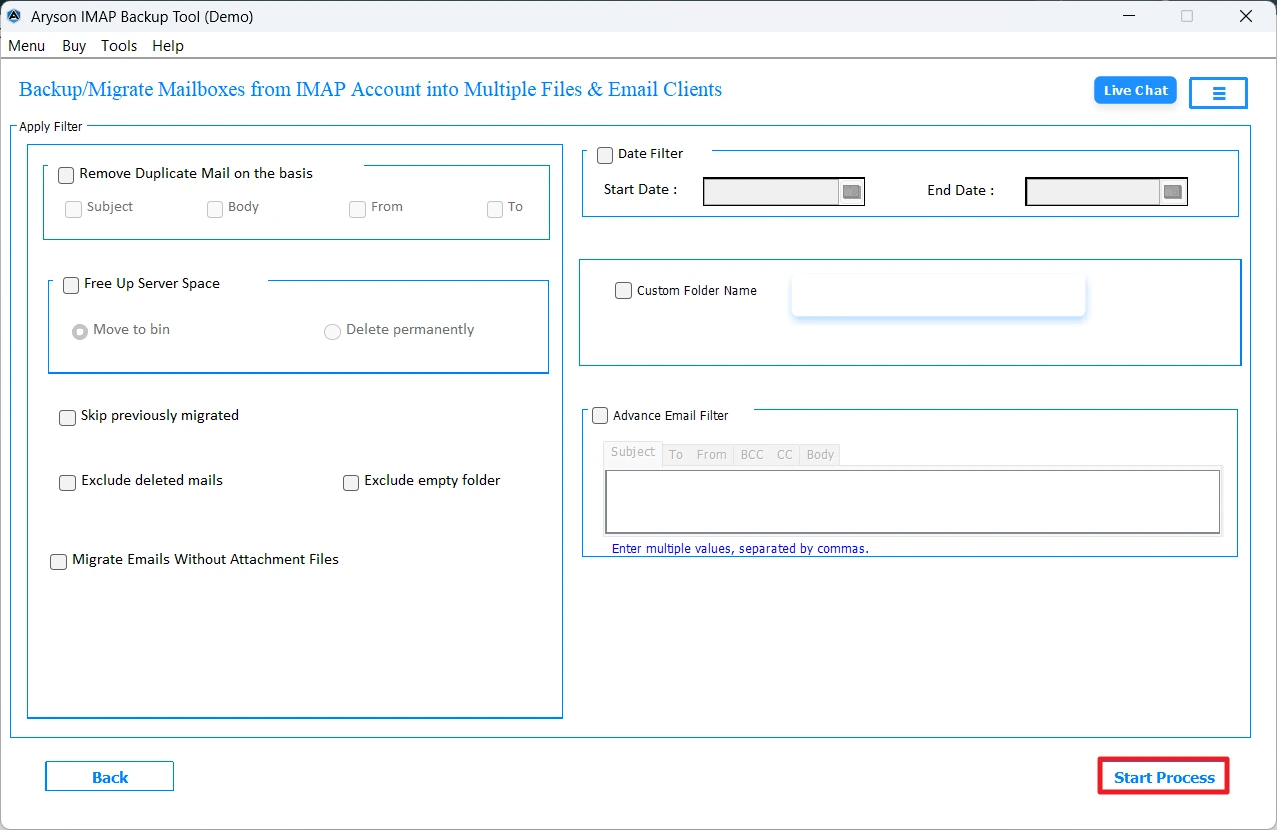
Task: Click the Start Date input field
Action: tap(771, 192)
